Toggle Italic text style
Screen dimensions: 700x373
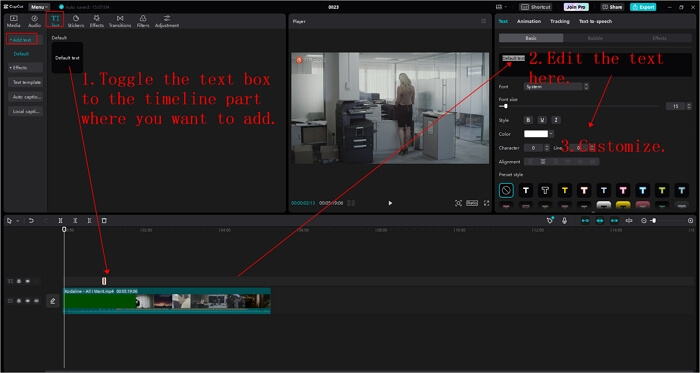[x=556, y=120]
